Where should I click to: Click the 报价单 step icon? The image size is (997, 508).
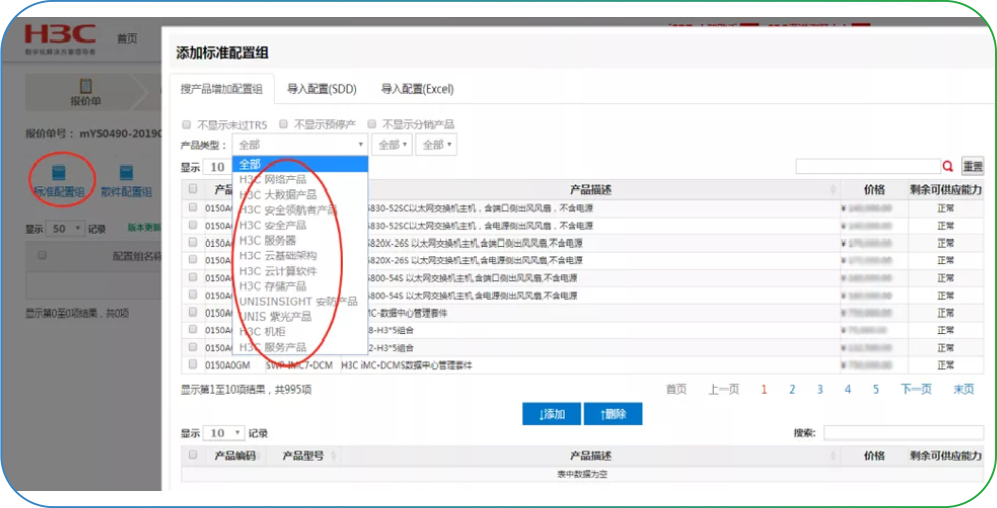(86, 86)
